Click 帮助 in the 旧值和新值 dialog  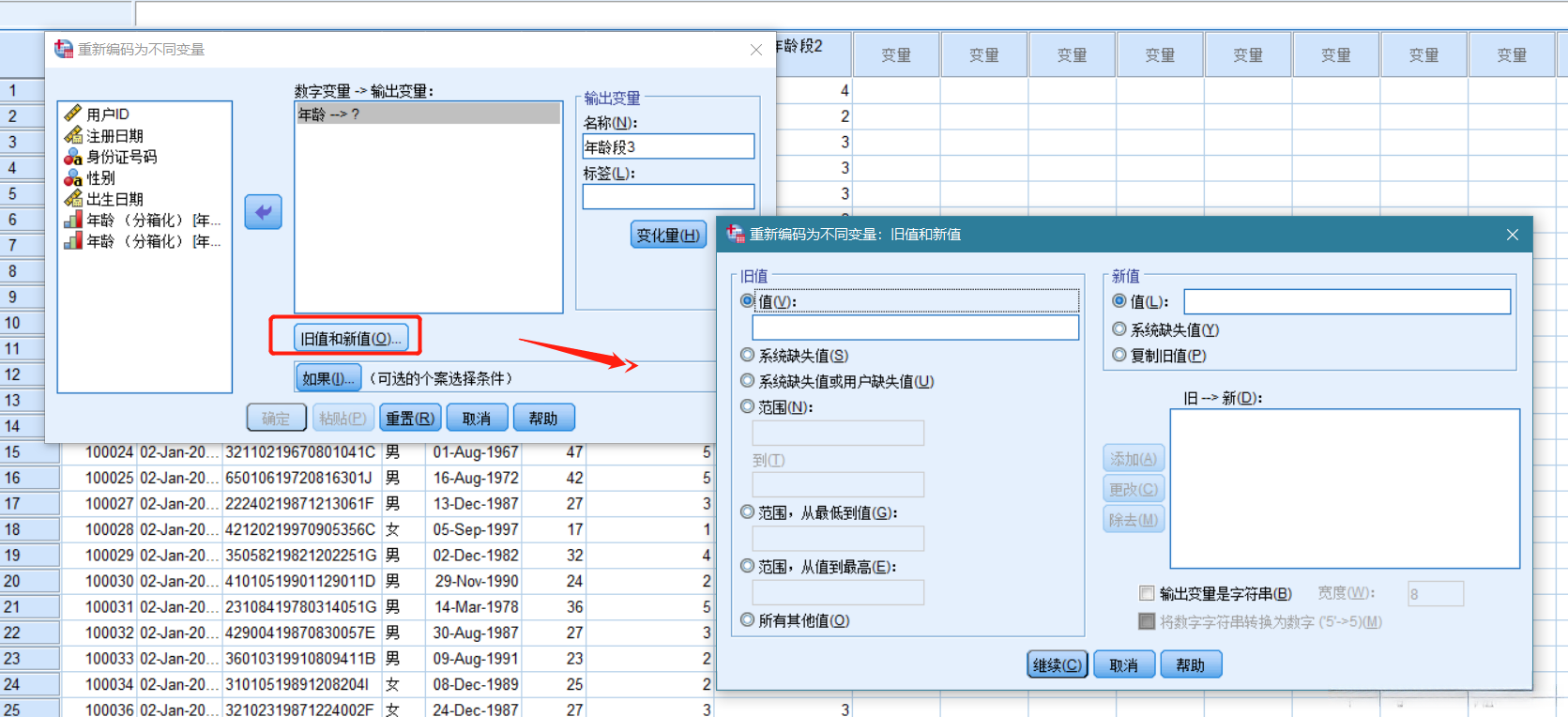[1191, 665]
